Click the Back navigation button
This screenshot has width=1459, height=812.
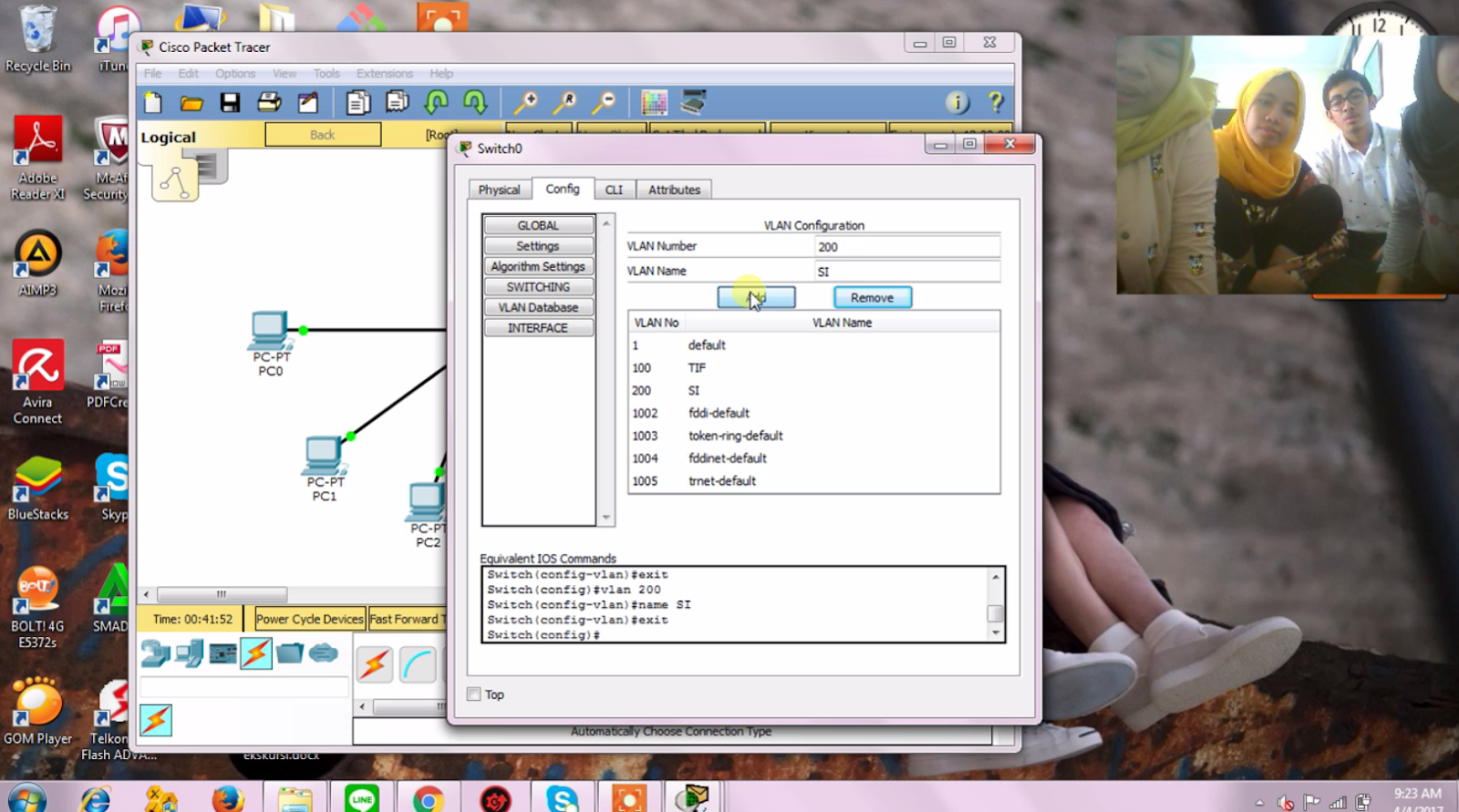323,135
